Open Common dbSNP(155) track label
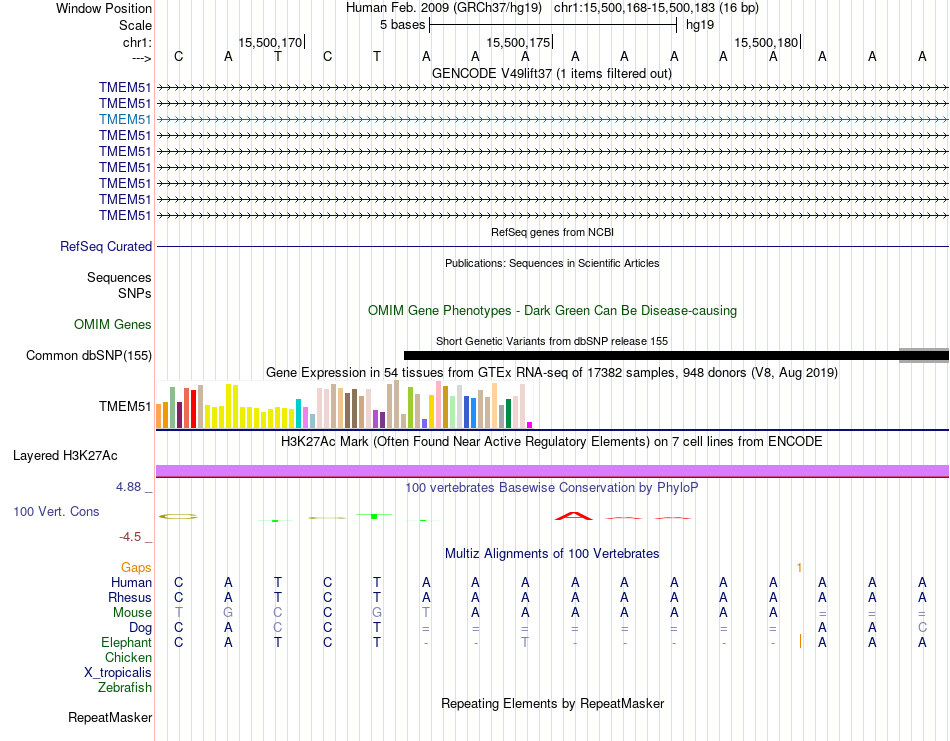950x741 pixels. pos(88,356)
